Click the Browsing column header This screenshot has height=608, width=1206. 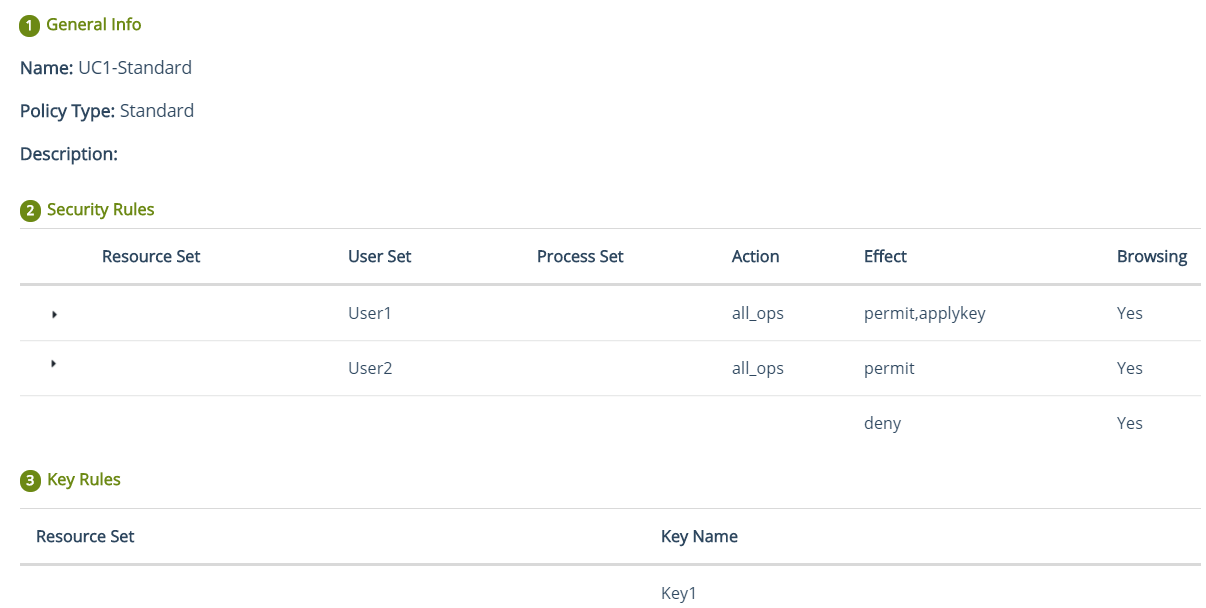[1152, 257]
